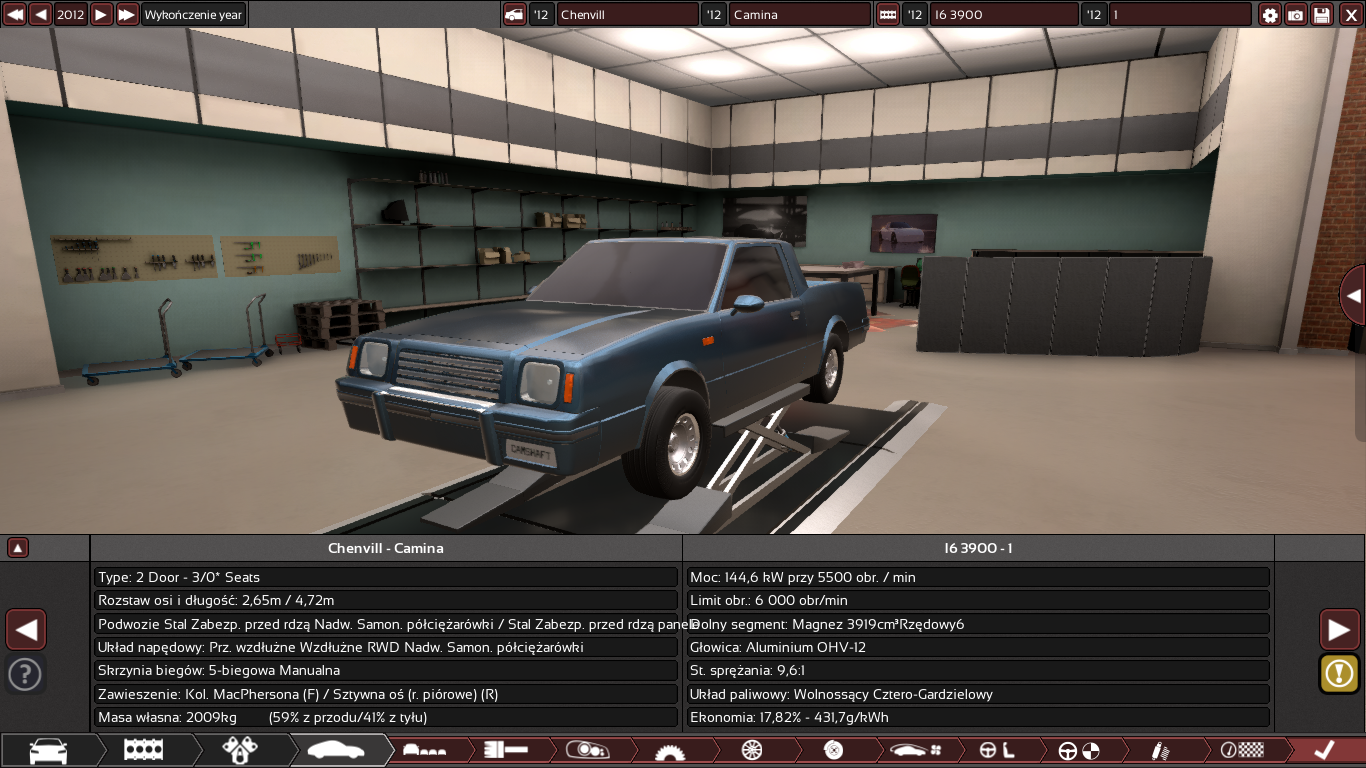Click the '12 year label before Chenvill
This screenshot has width=1366, height=768.
pos(541,14)
